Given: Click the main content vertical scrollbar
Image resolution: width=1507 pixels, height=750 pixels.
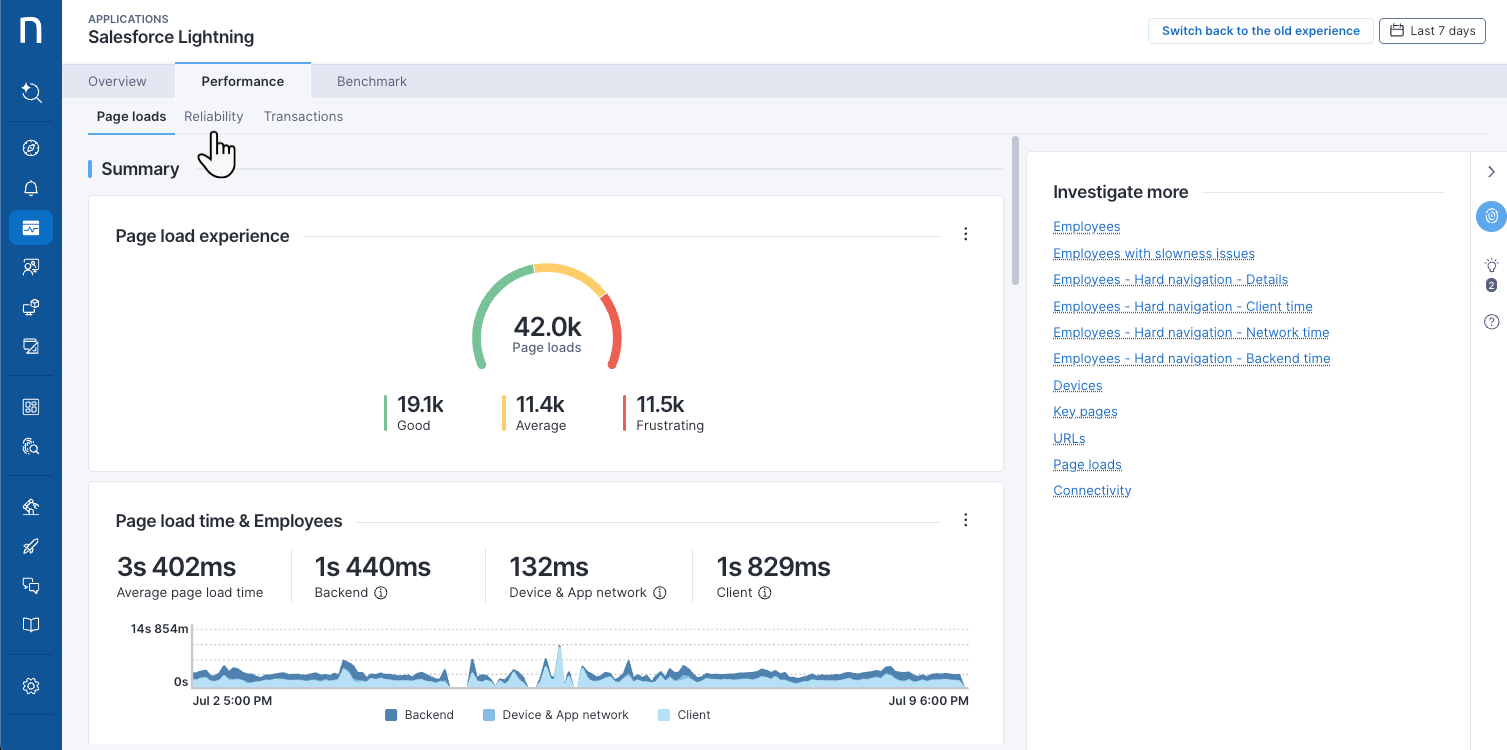Looking at the screenshot, I should (1015, 210).
